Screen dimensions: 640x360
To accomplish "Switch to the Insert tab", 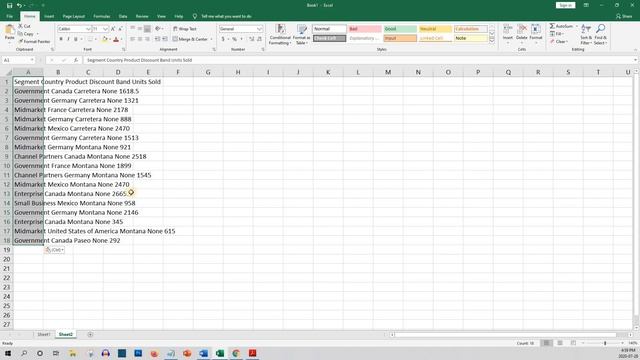I will tap(49, 16).
